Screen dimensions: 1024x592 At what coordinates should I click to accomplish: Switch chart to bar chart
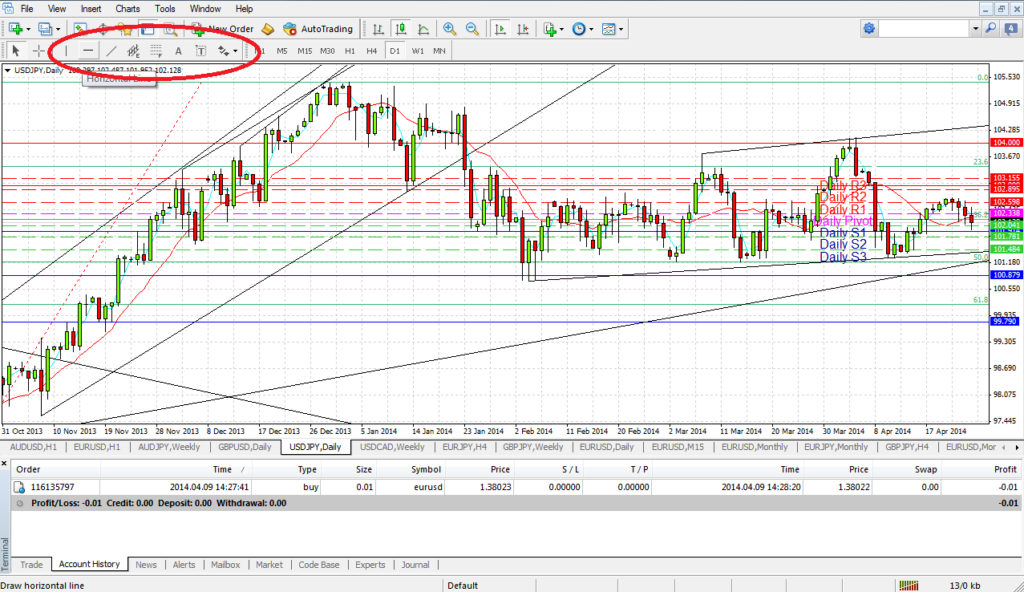[378, 29]
